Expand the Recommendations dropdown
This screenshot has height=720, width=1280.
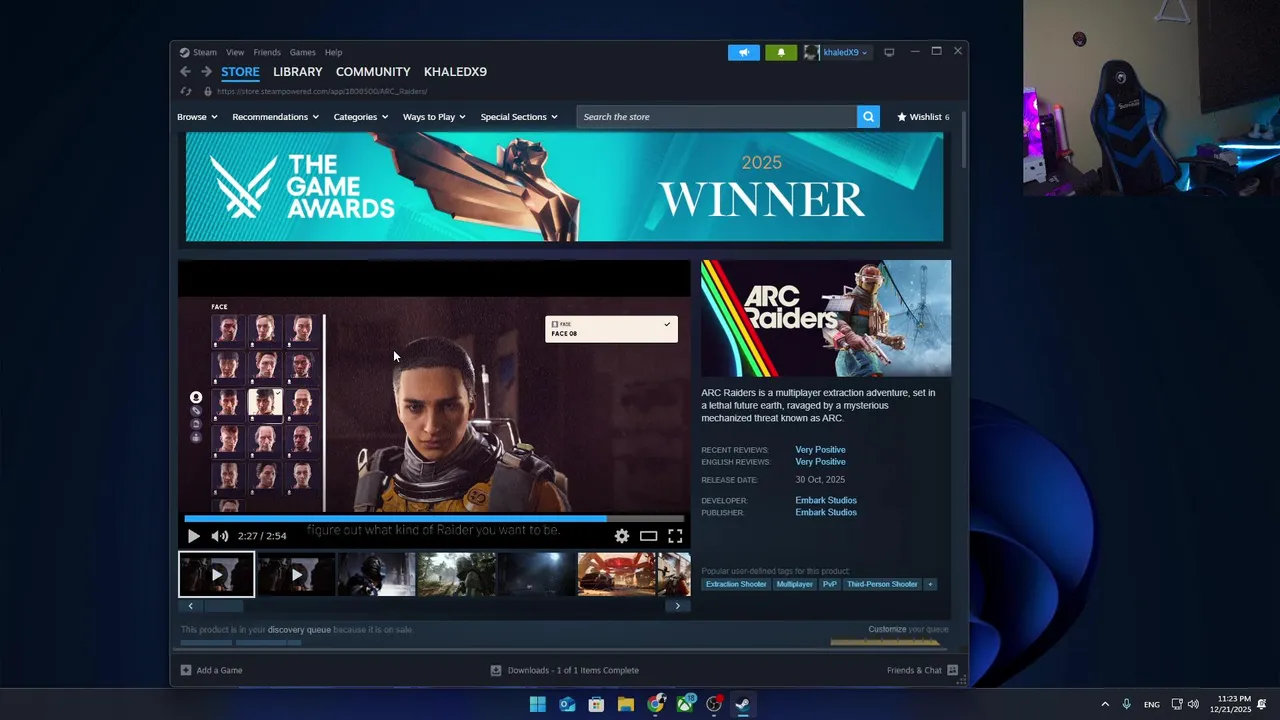(x=275, y=117)
